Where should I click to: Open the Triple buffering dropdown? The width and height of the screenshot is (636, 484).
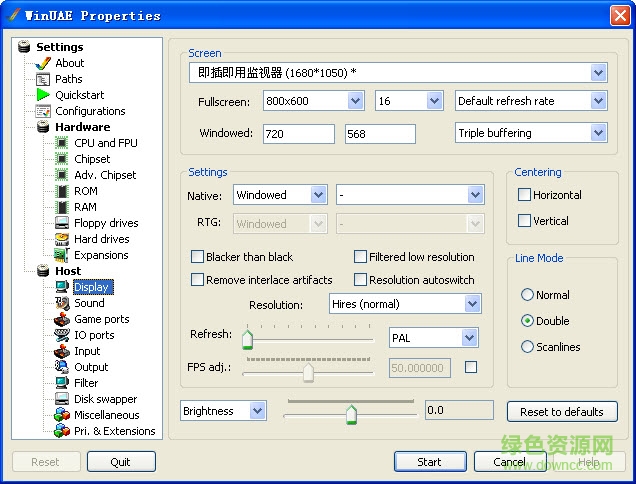click(598, 133)
